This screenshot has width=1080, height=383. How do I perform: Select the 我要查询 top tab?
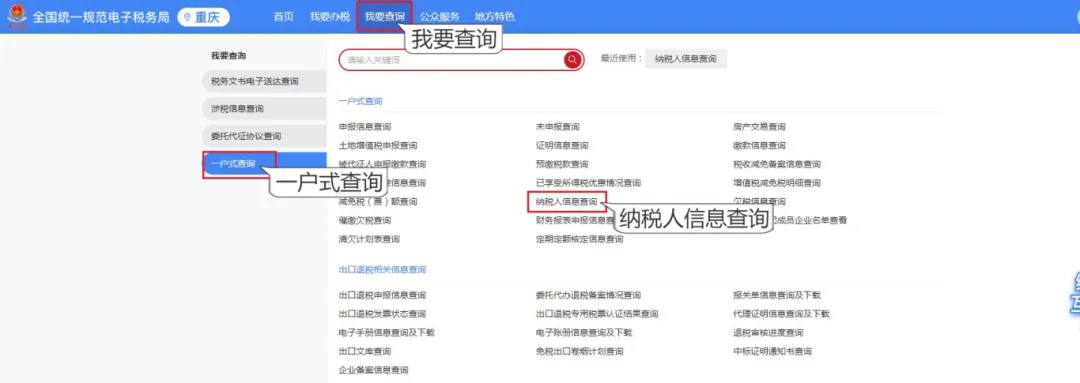click(384, 17)
